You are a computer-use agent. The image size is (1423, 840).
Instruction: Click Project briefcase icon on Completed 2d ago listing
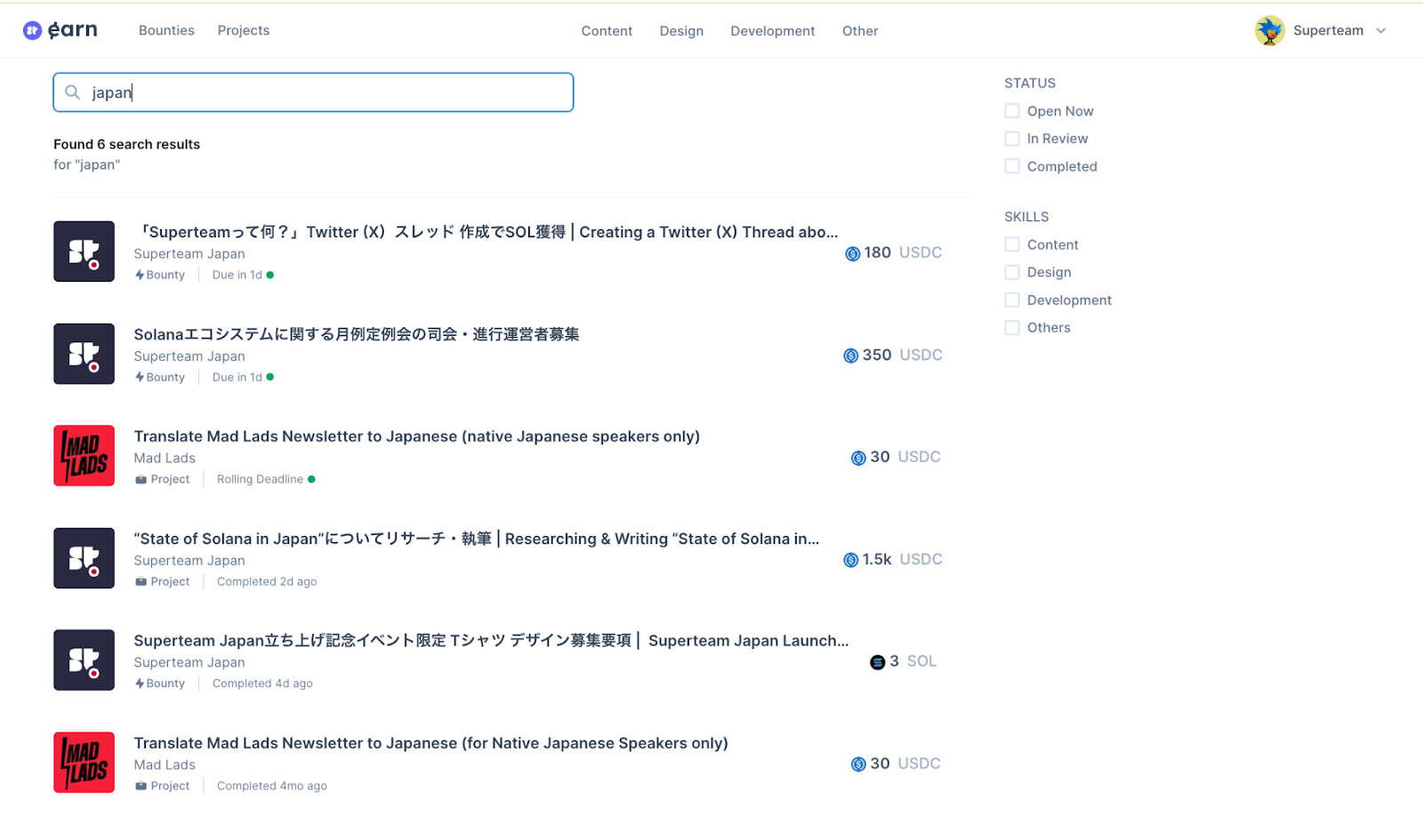[141, 581]
